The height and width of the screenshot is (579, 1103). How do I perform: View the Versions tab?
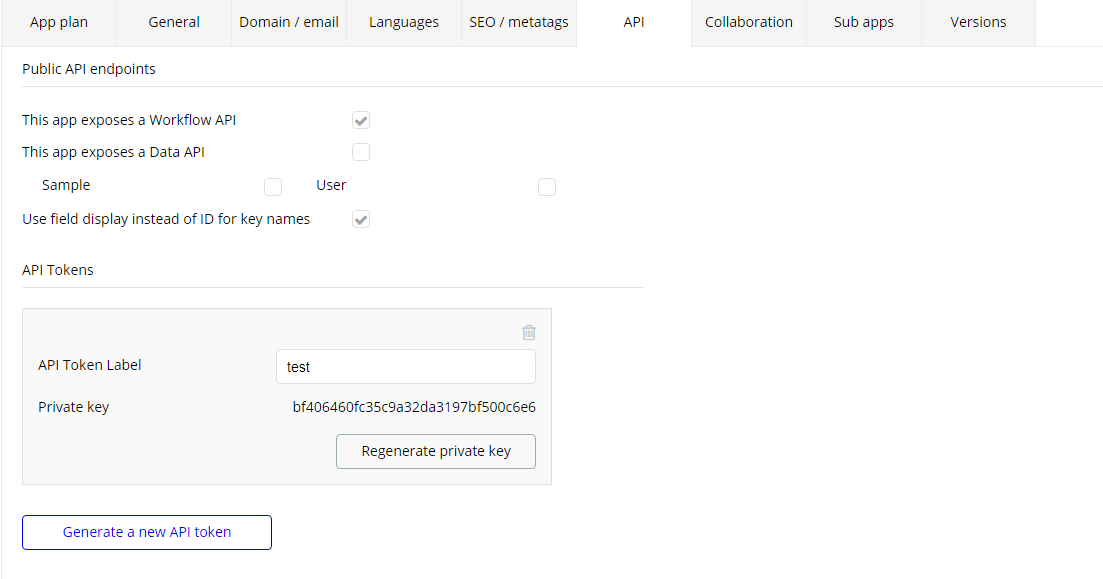[978, 22]
